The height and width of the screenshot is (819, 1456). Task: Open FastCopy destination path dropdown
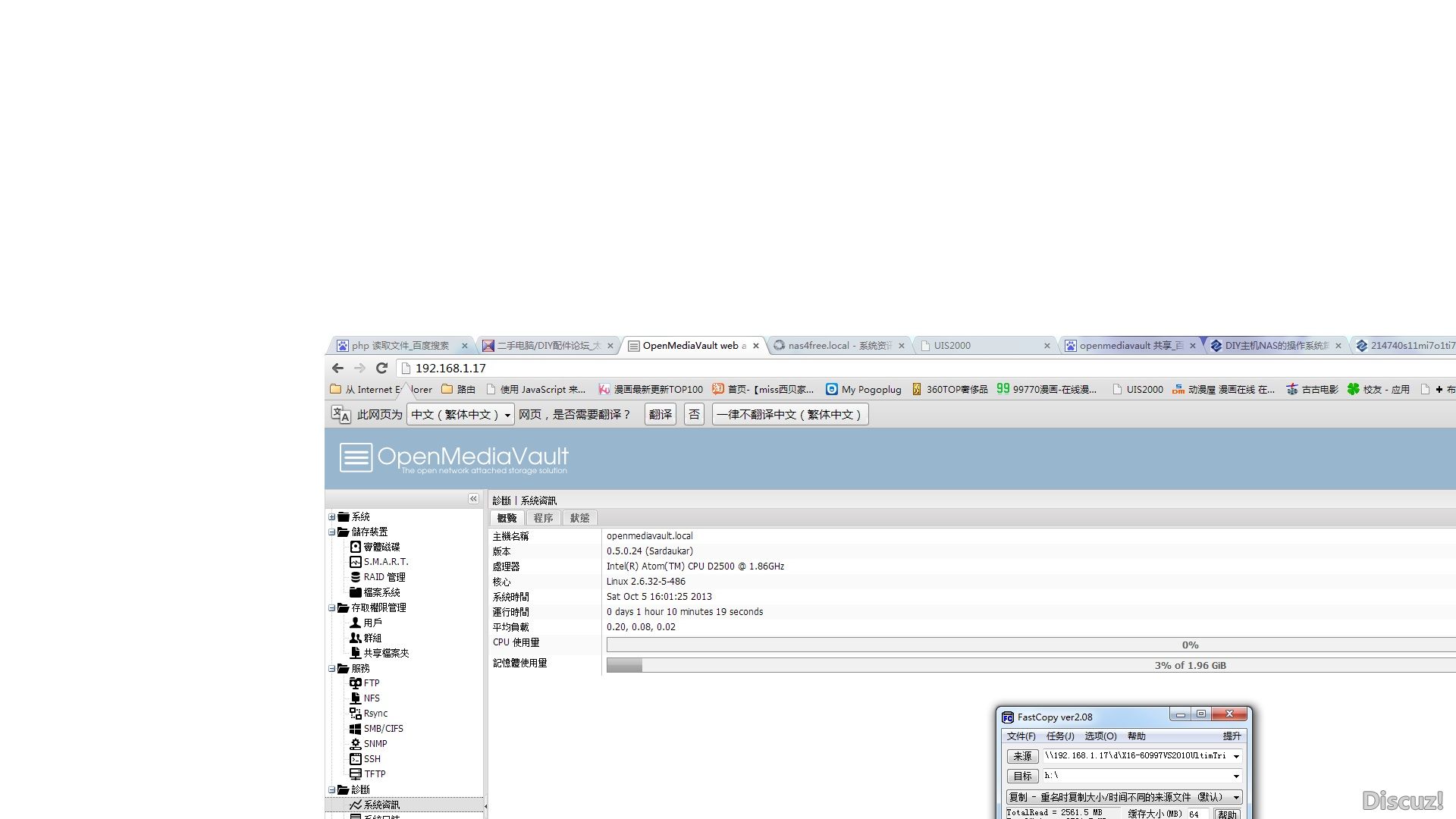click(1236, 776)
